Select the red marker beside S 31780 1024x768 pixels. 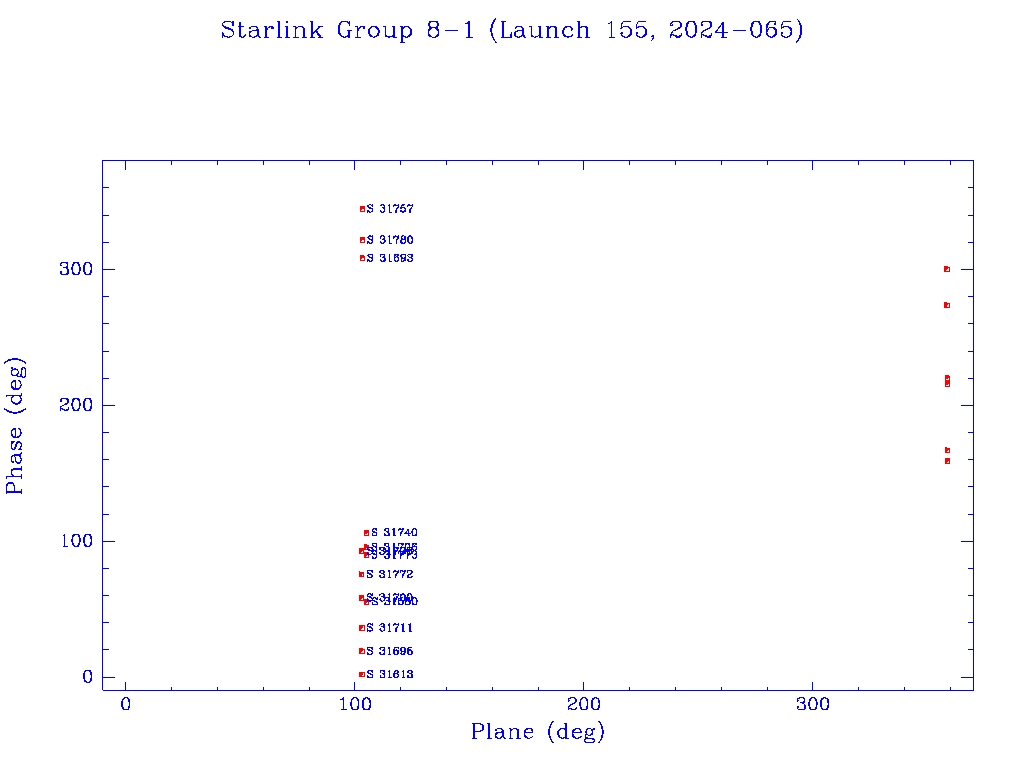tap(362, 240)
